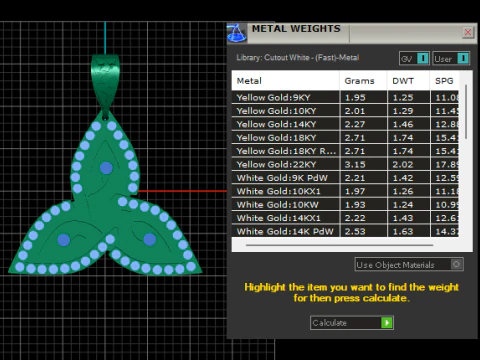Screen dimensions: 480x360
Task: Click the 3.15 grams value
Action: coord(355,165)
